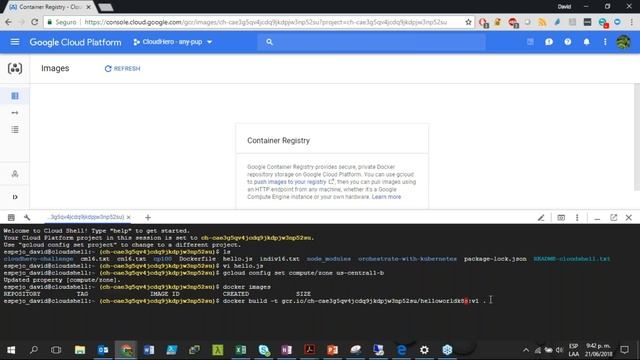Close the Cloud Shell session tab

click(x=129, y=217)
